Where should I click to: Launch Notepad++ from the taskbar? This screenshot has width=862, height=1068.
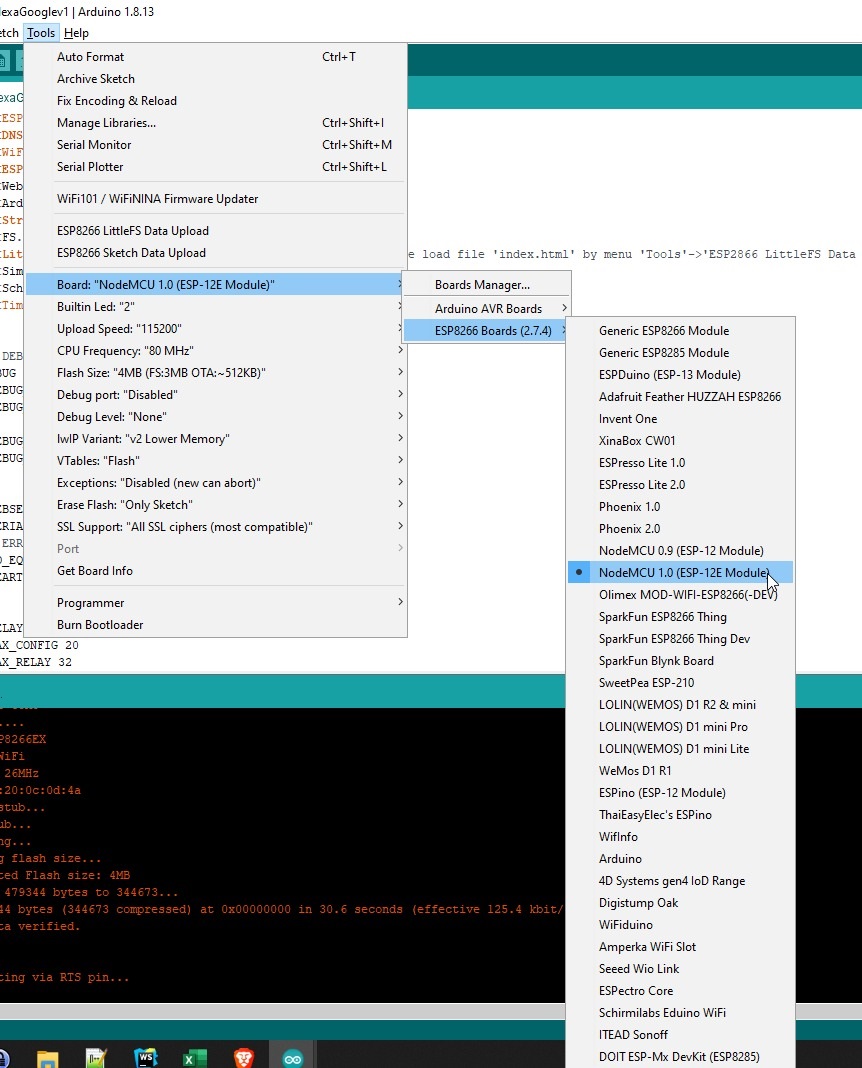[96, 1057]
